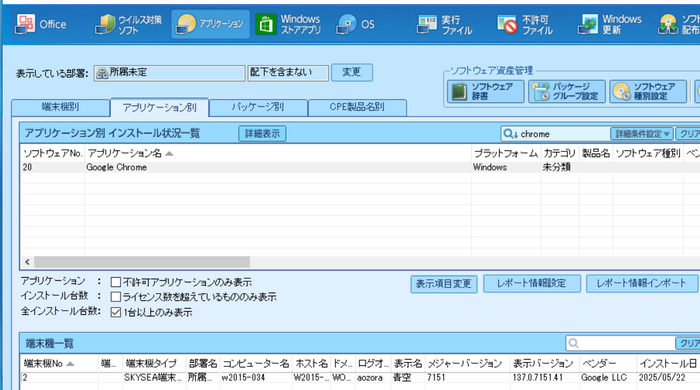
Task: Click the 配下を含まない field
Action: coord(288,73)
